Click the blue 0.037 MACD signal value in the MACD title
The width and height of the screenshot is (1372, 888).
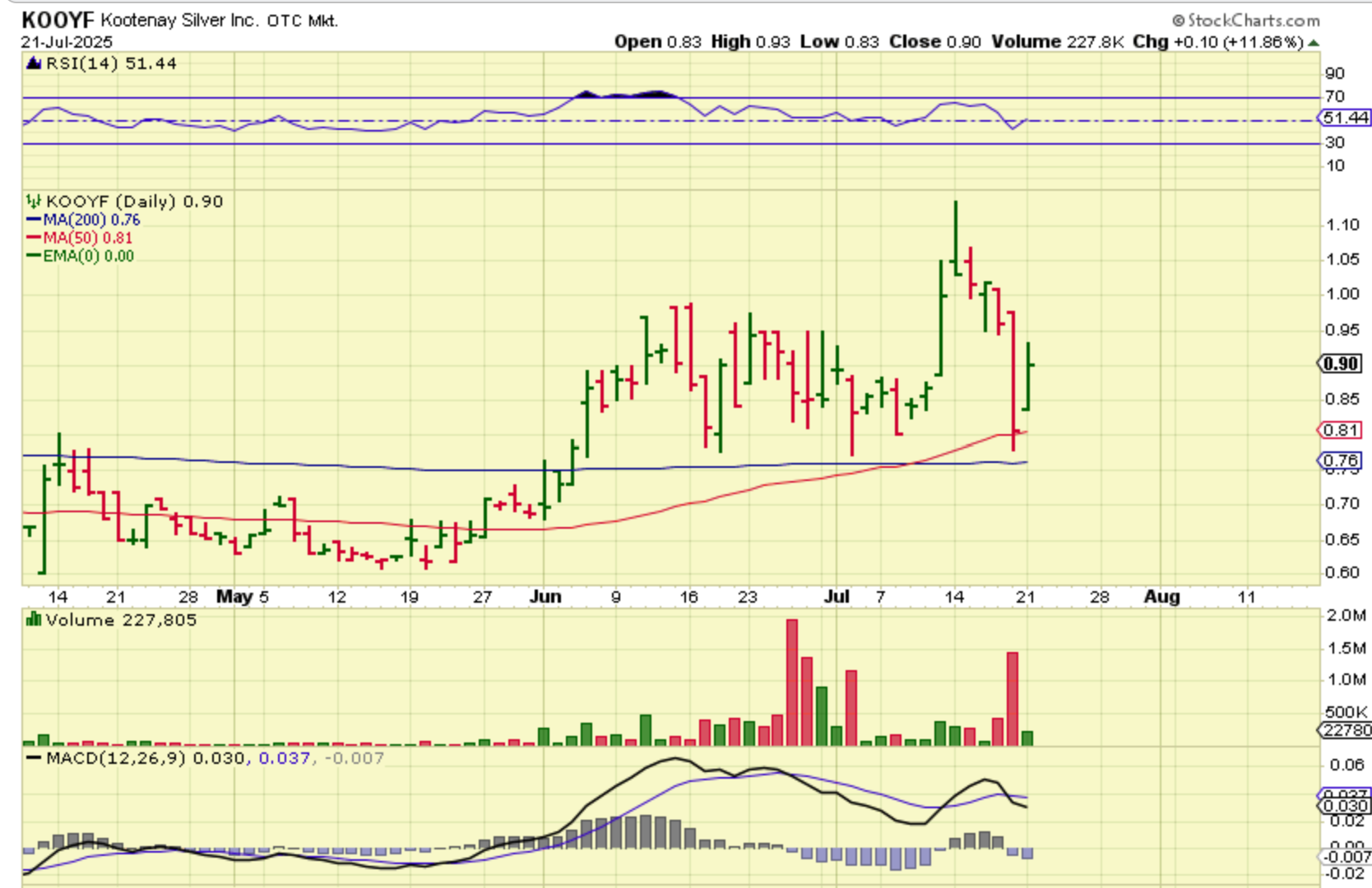coord(285,758)
